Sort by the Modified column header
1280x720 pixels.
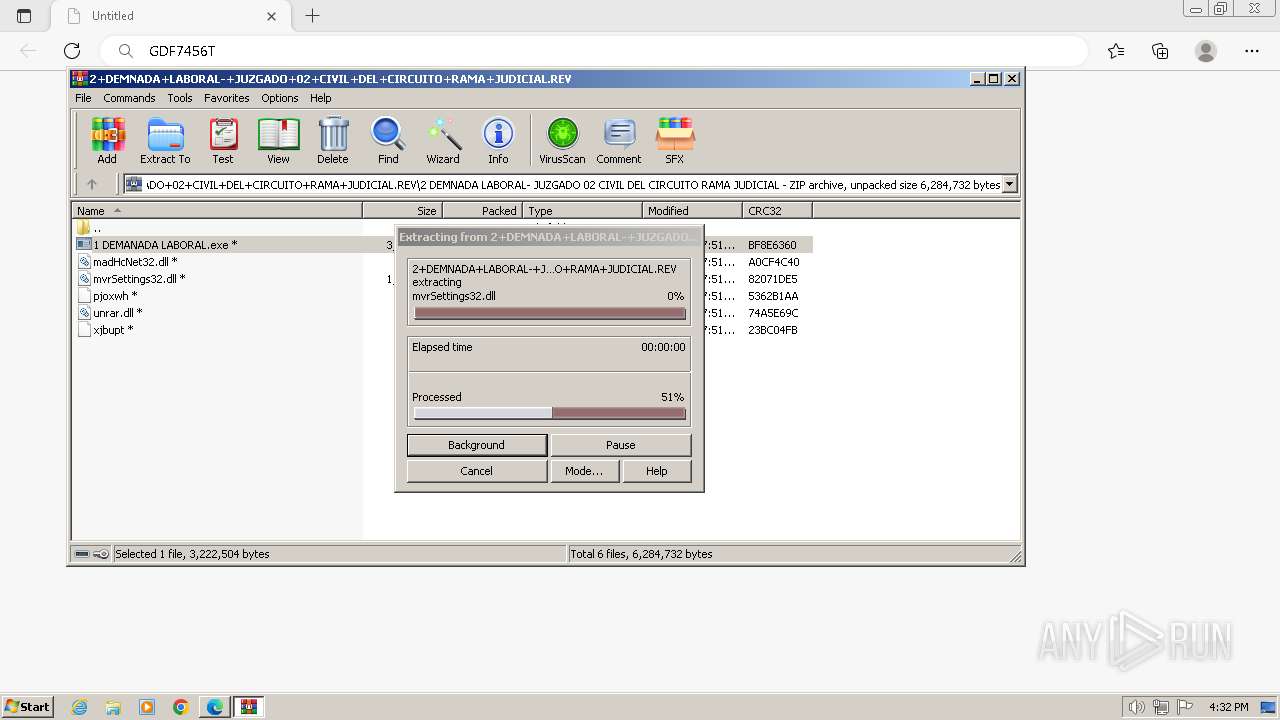pyautogui.click(x=692, y=211)
